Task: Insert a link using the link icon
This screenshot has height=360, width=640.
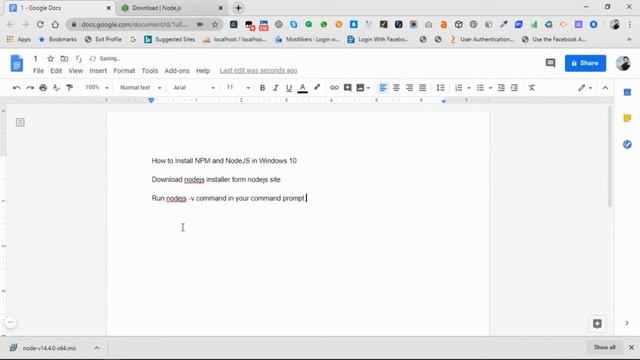Action: 334,88
